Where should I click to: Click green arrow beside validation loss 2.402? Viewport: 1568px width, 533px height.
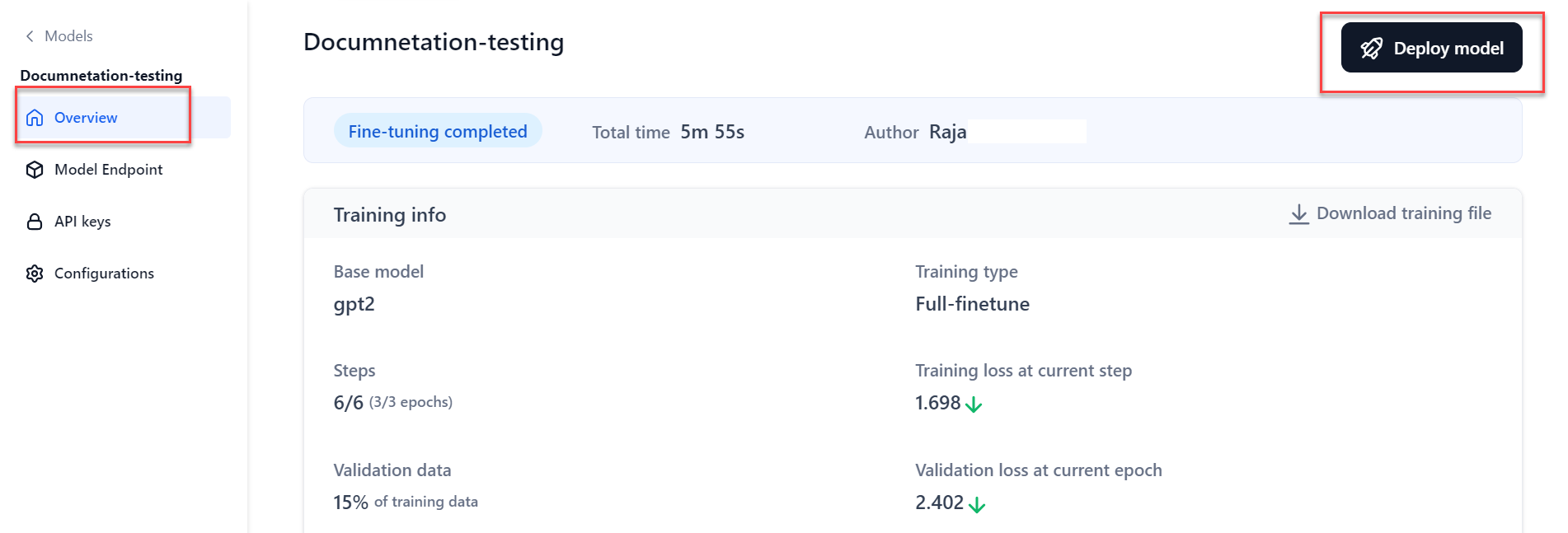pos(977,504)
